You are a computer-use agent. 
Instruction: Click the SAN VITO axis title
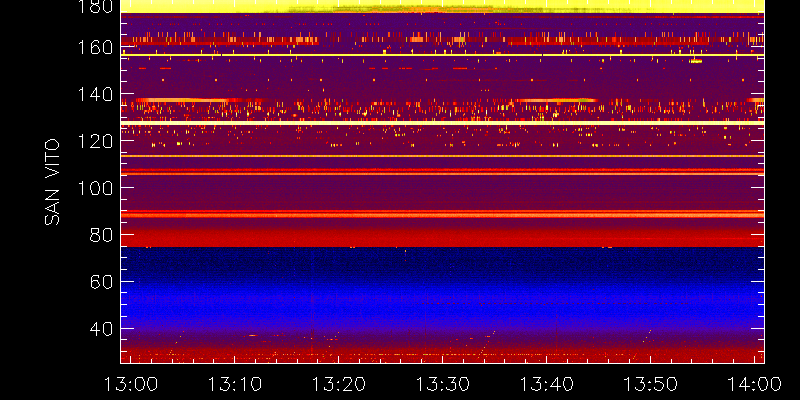coord(52,182)
